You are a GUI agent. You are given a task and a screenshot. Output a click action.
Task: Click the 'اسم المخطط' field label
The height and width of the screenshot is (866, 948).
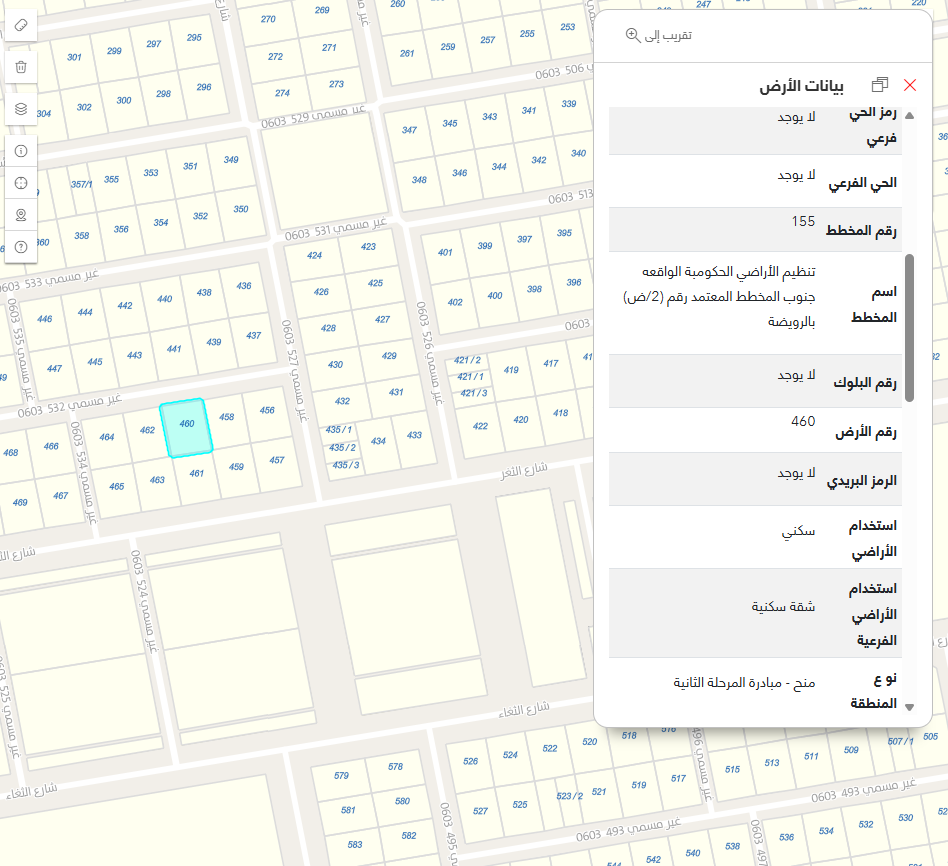click(874, 305)
